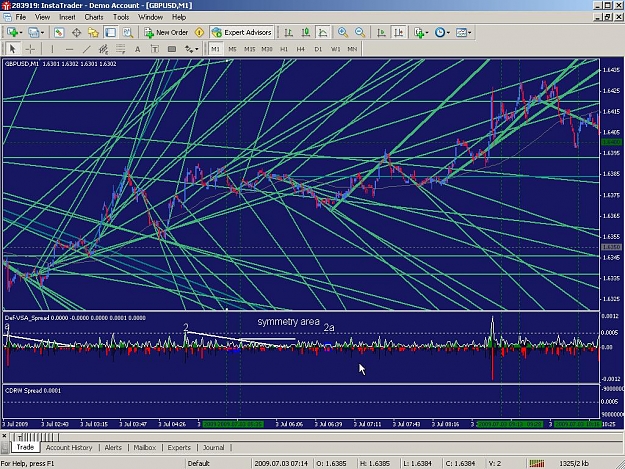The width and height of the screenshot is (625, 469).
Task: Open the Window menu
Action: point(150,17)
